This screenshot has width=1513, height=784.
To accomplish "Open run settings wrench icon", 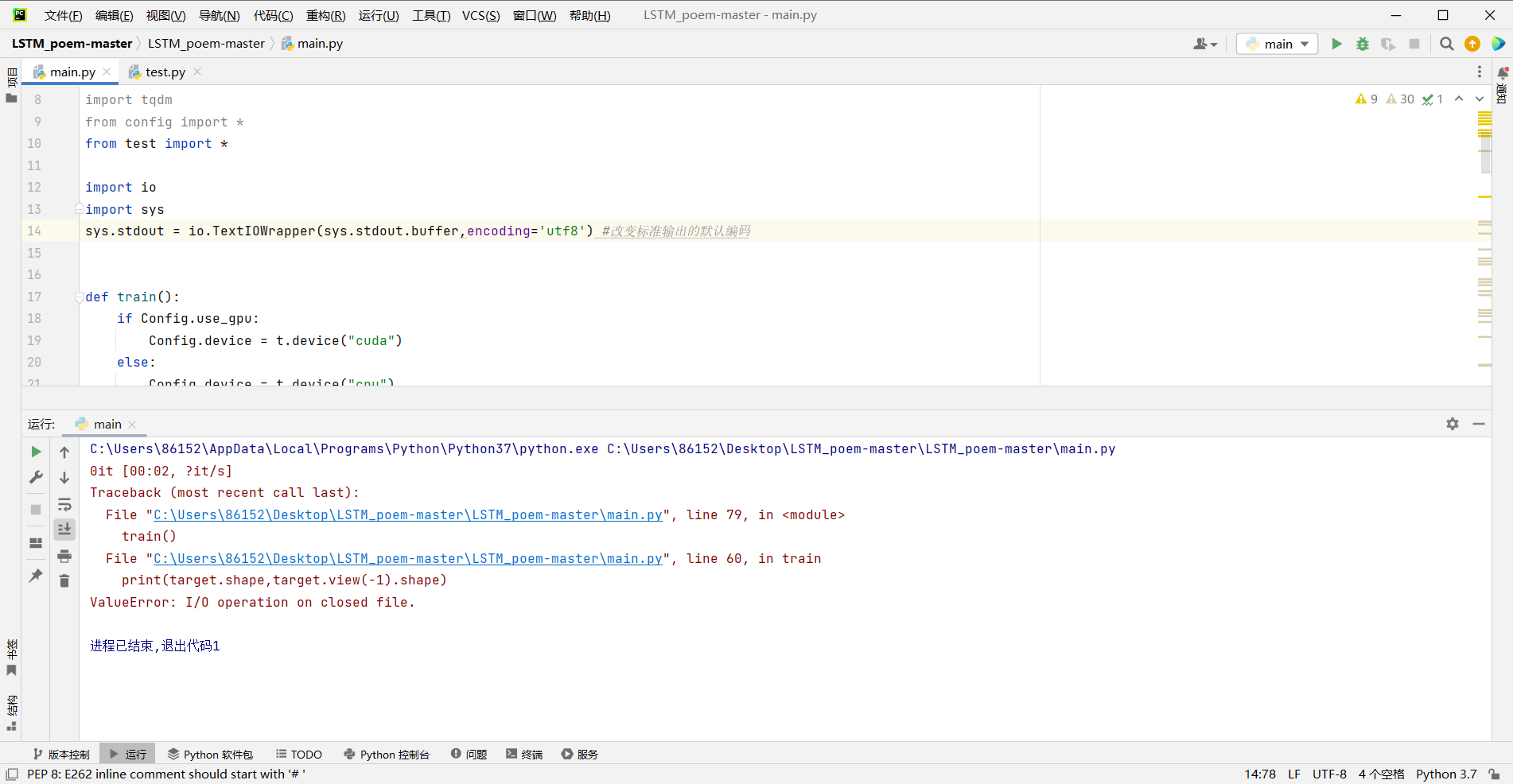I will pos(36,477).
